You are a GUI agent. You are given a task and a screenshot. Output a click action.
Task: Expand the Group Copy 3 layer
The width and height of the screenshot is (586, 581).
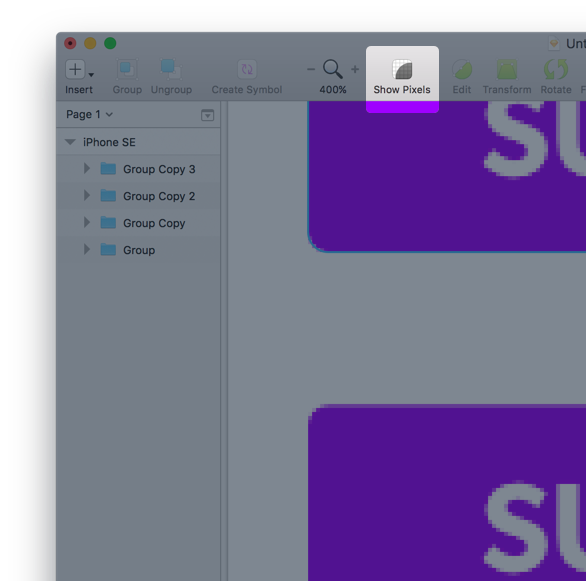87,169
